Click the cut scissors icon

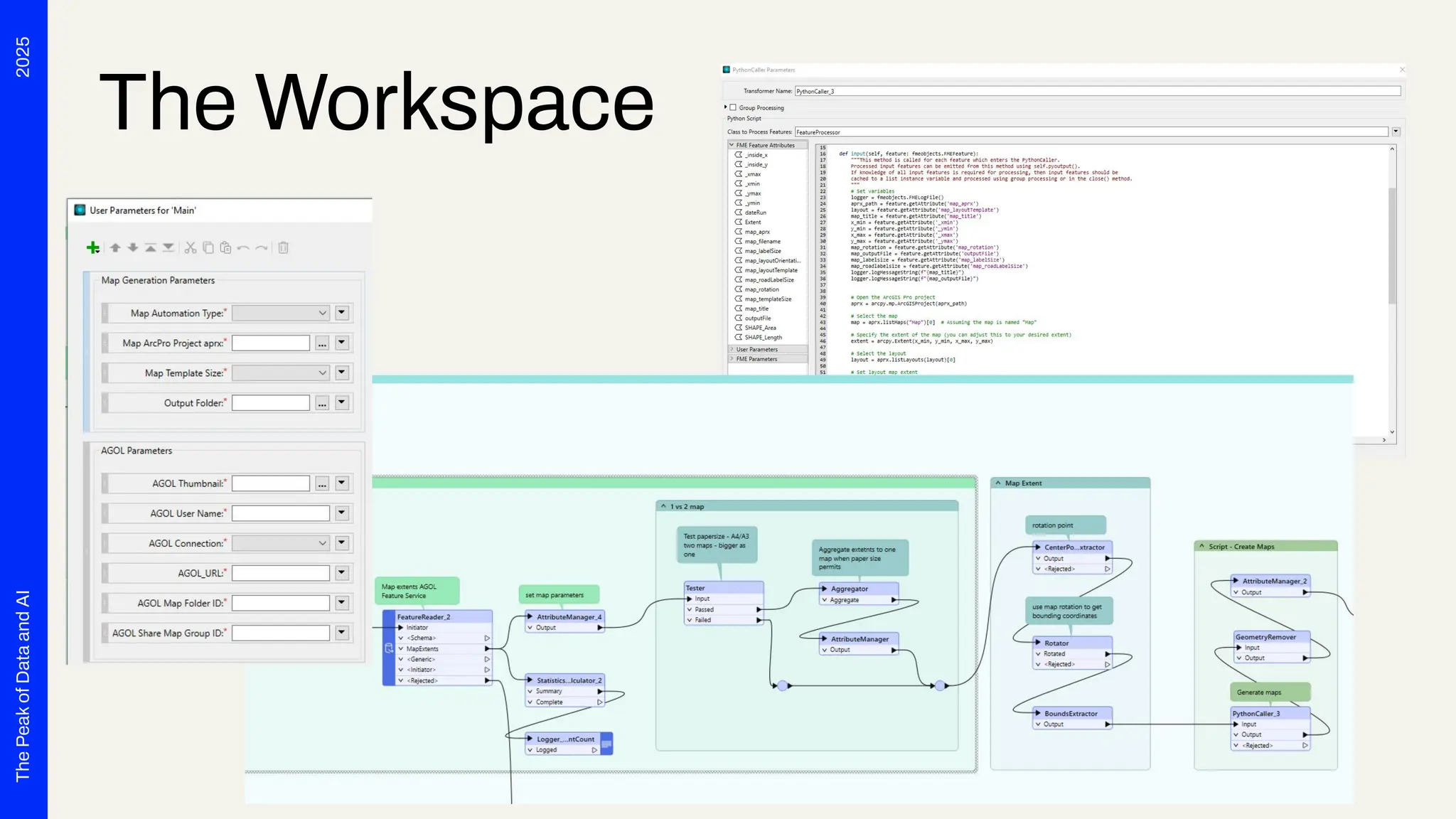(190, 247)
